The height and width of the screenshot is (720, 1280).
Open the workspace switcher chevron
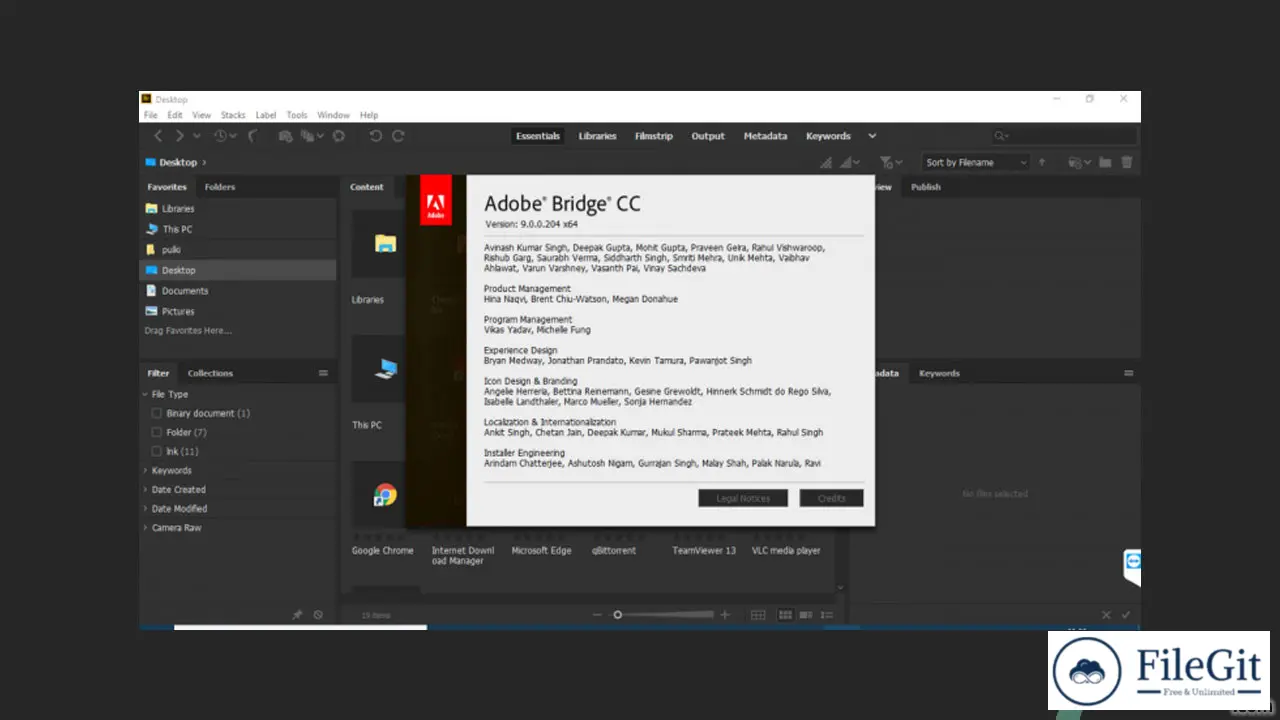[x=872, y=136]
